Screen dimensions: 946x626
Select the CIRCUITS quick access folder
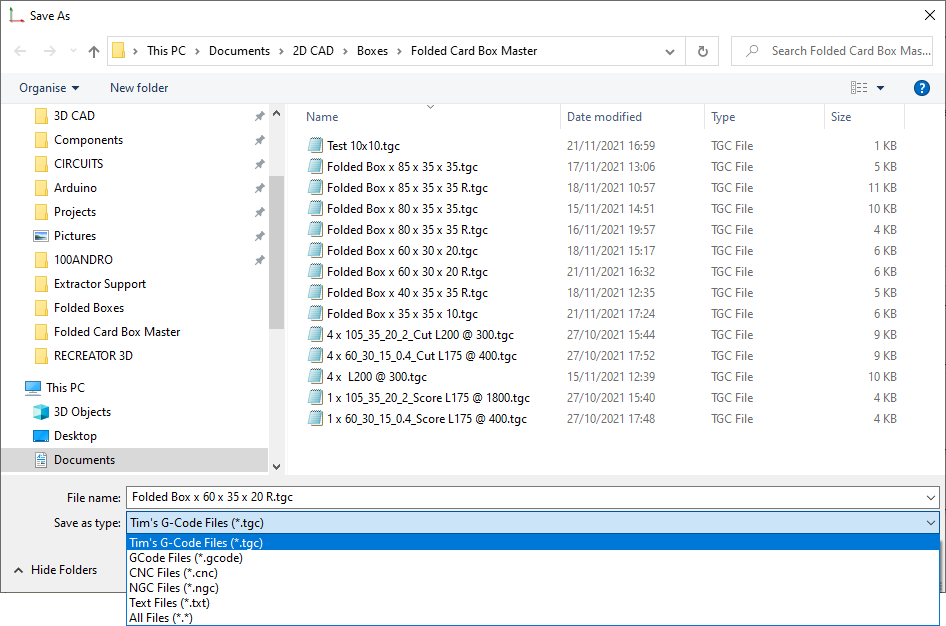point(78,164)
